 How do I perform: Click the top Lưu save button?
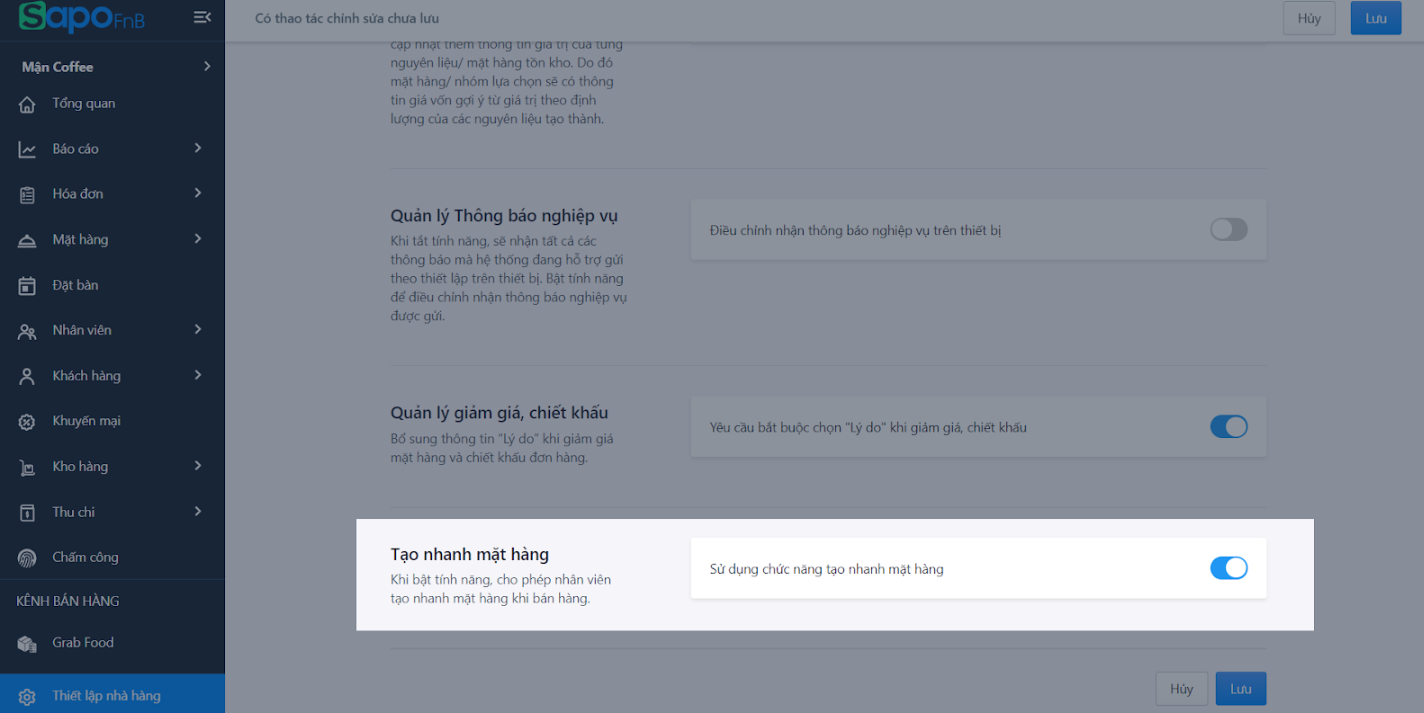point(1376,18)
